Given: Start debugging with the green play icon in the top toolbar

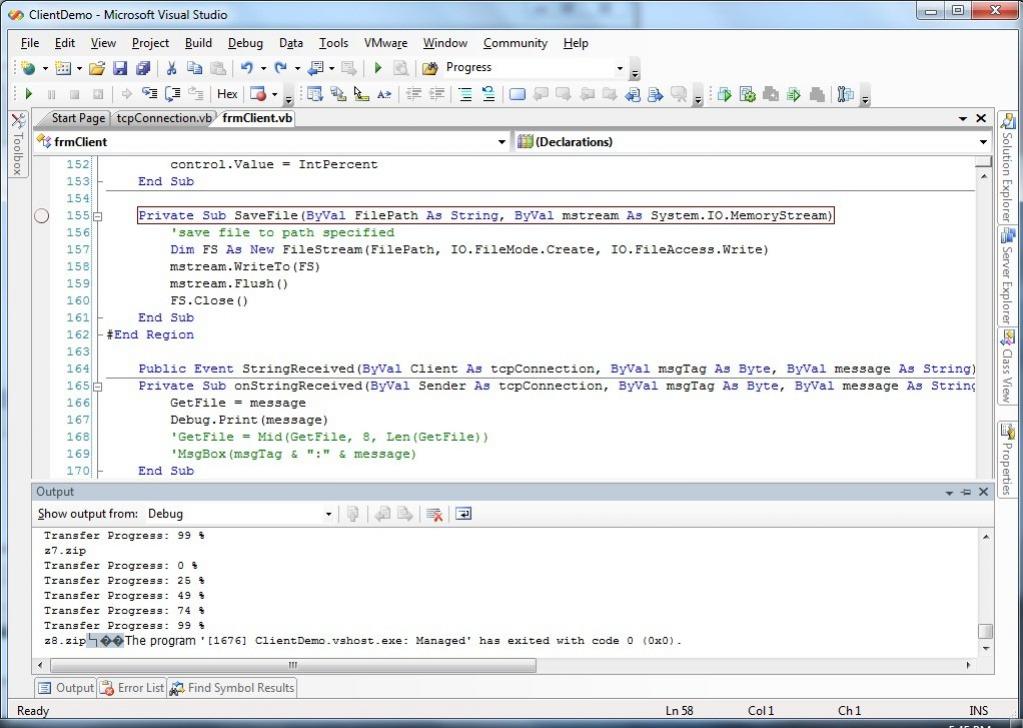Looking at the screenshot, I should (378, 68).
